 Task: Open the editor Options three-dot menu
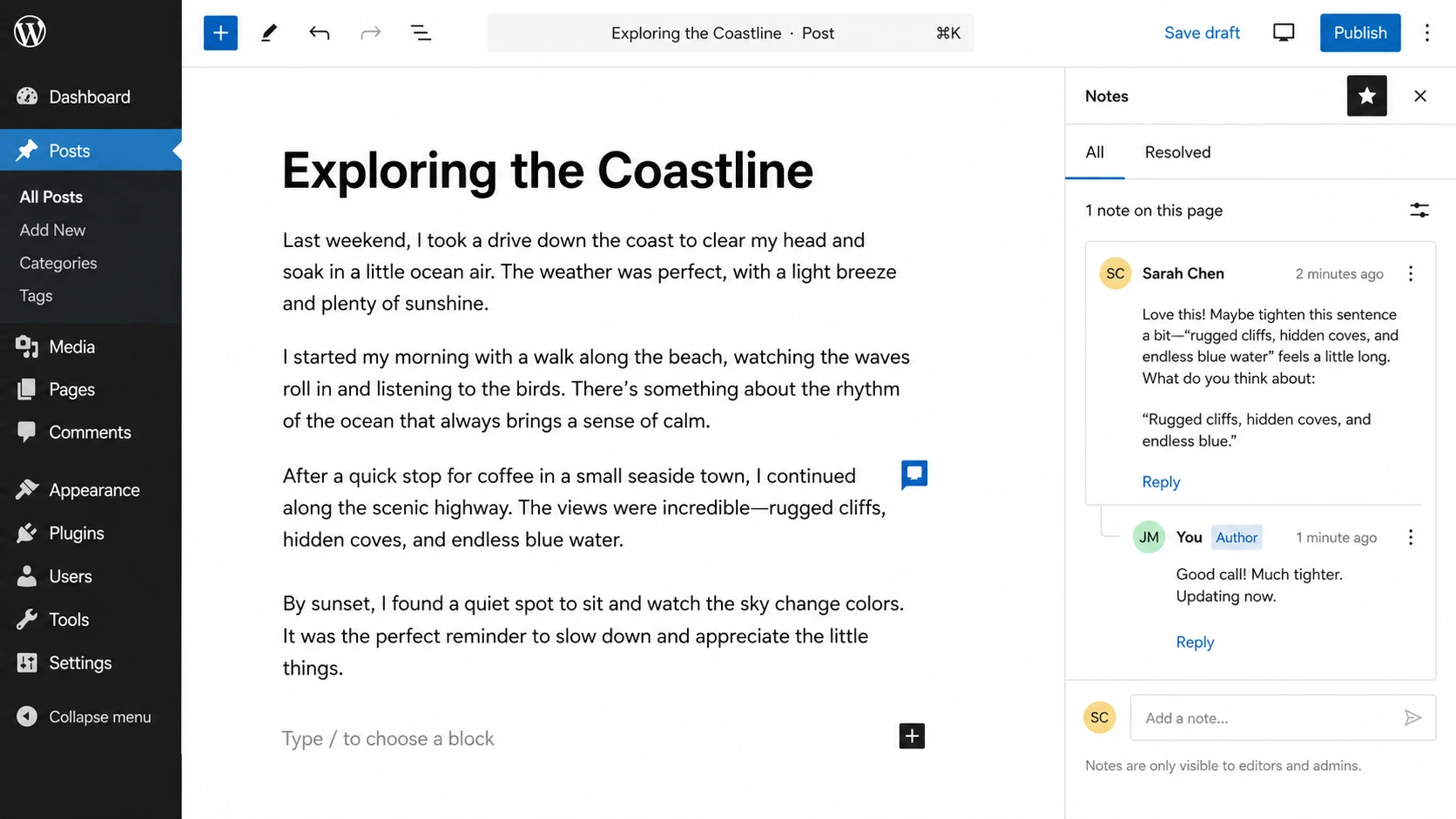pyautogui.click(x=1426, y=33)
